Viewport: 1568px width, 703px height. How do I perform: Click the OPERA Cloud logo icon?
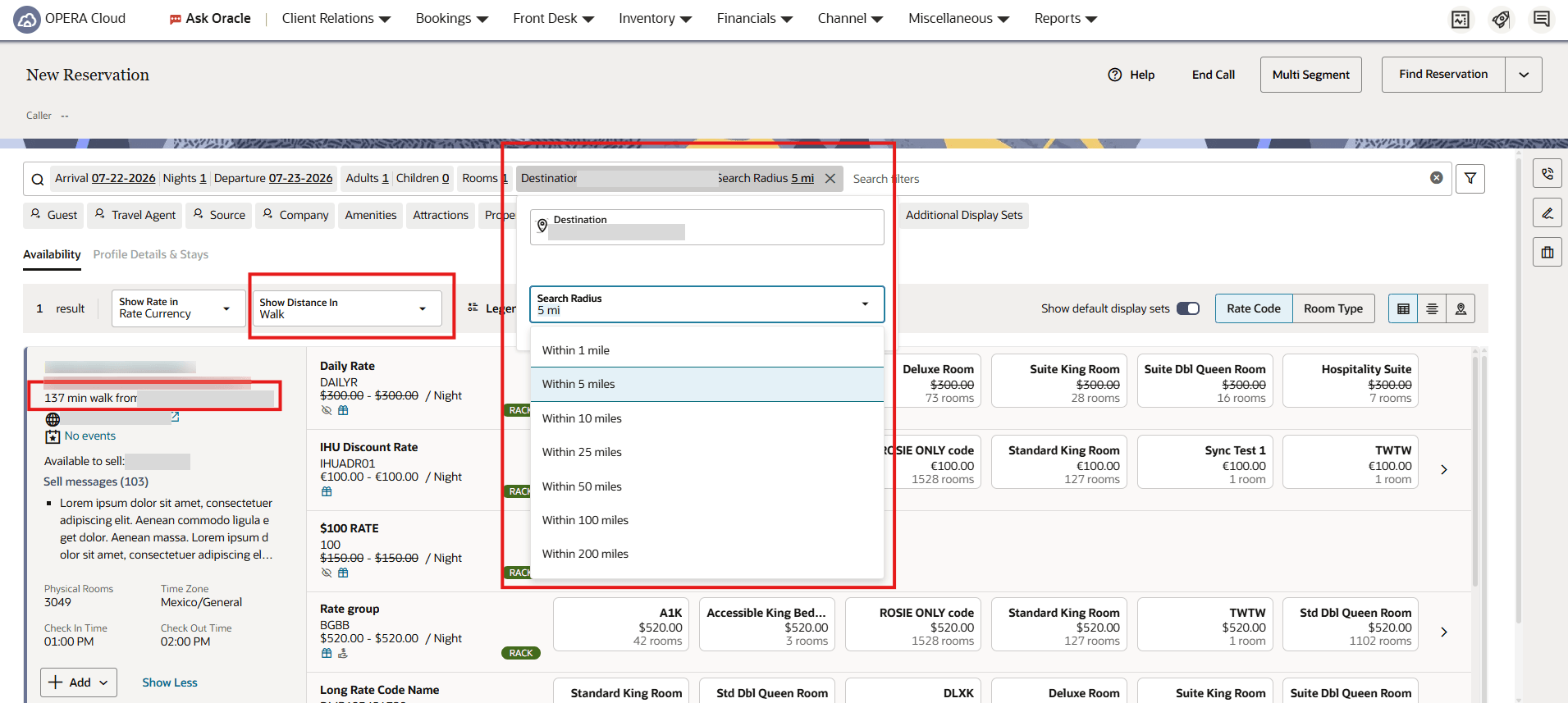point(27,19)
